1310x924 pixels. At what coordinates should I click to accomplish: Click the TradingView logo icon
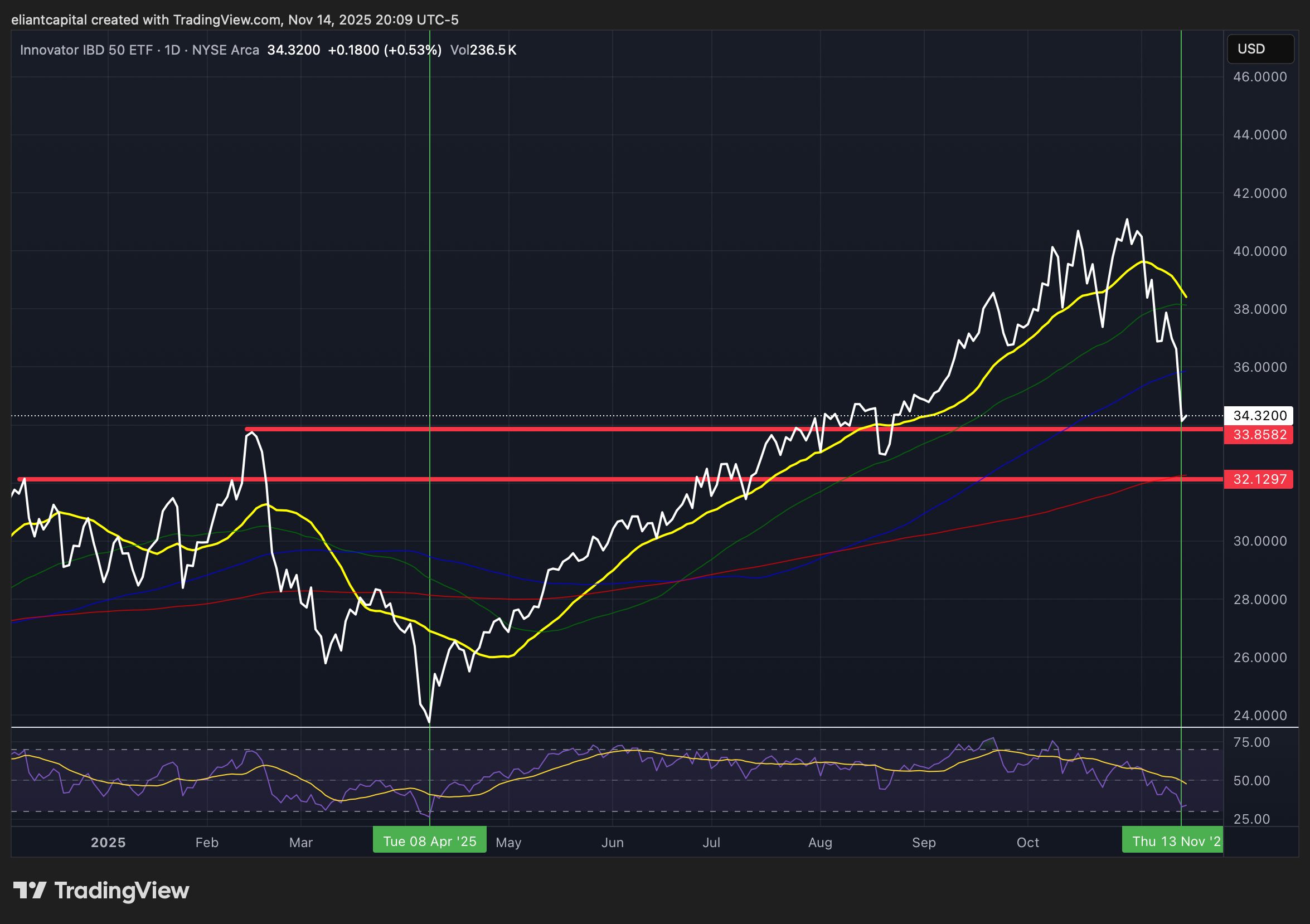30,891
